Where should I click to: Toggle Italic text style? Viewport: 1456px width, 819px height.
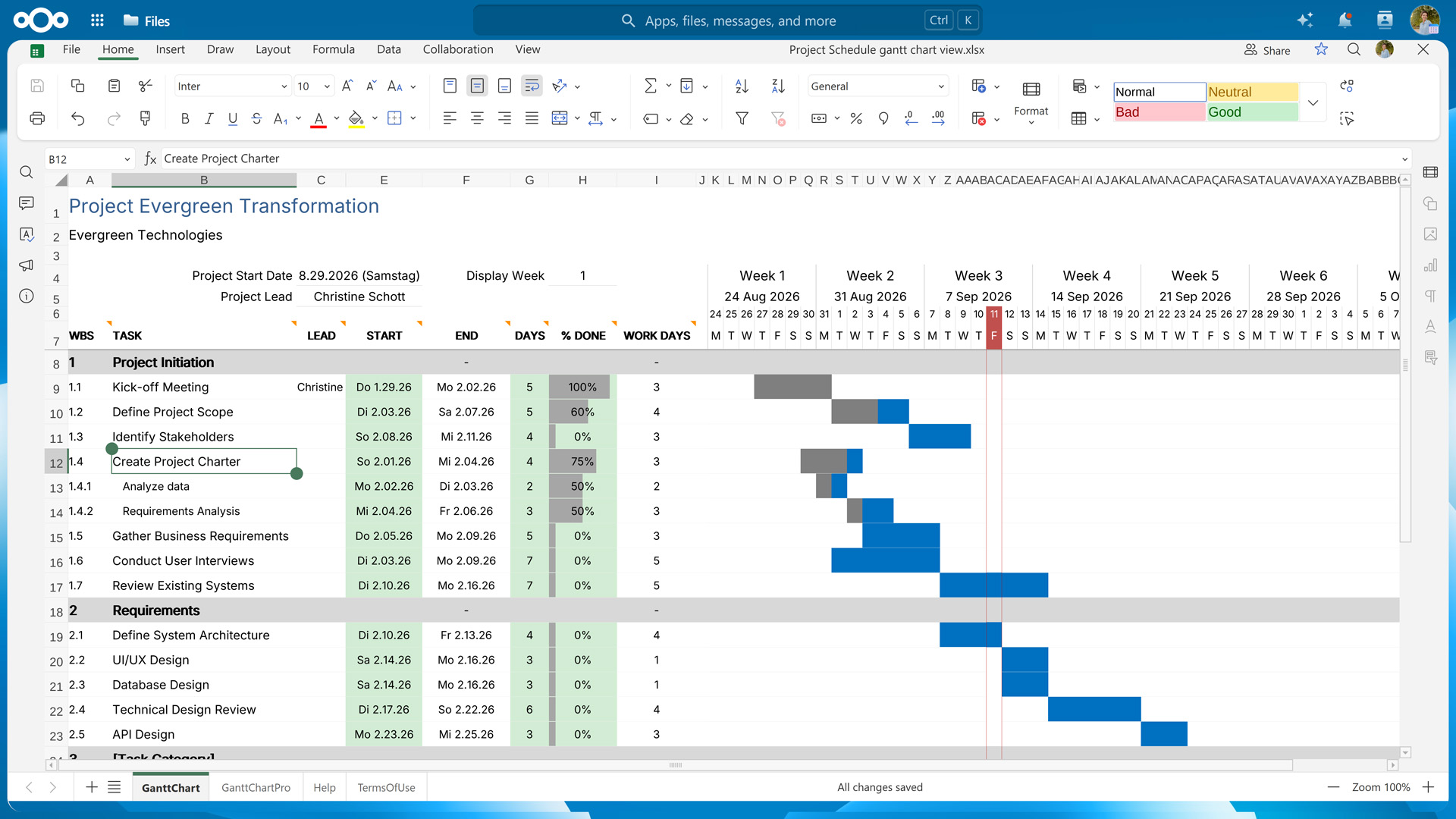209,118
